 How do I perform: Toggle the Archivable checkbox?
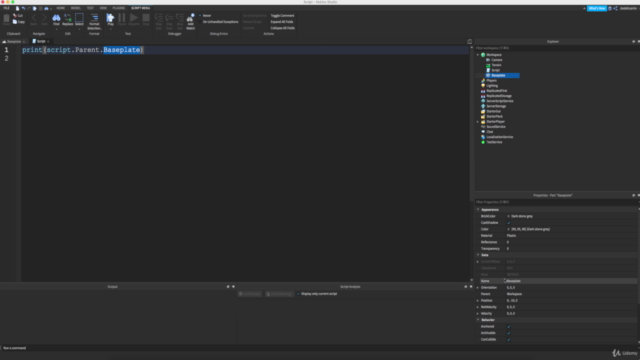click(x=509, y=333)
